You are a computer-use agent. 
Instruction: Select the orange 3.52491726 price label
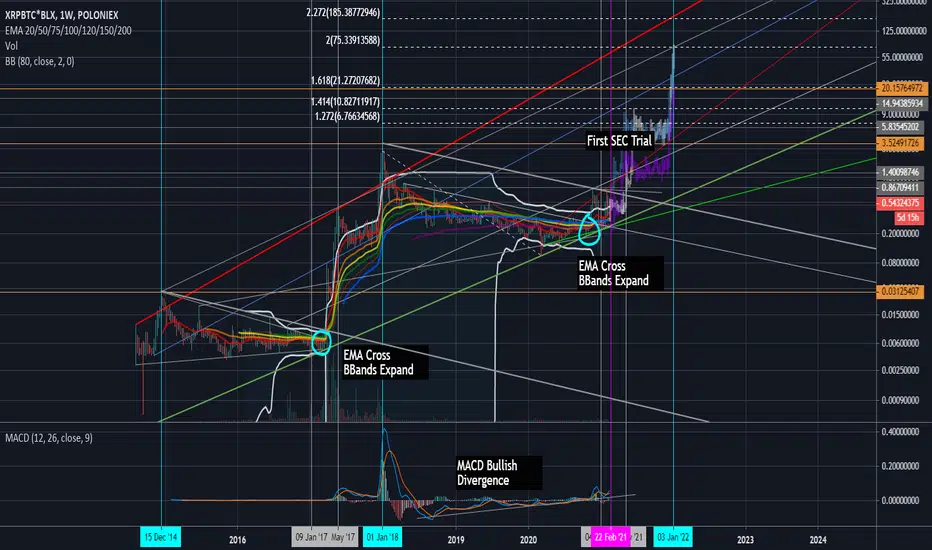tap(902, 143)
